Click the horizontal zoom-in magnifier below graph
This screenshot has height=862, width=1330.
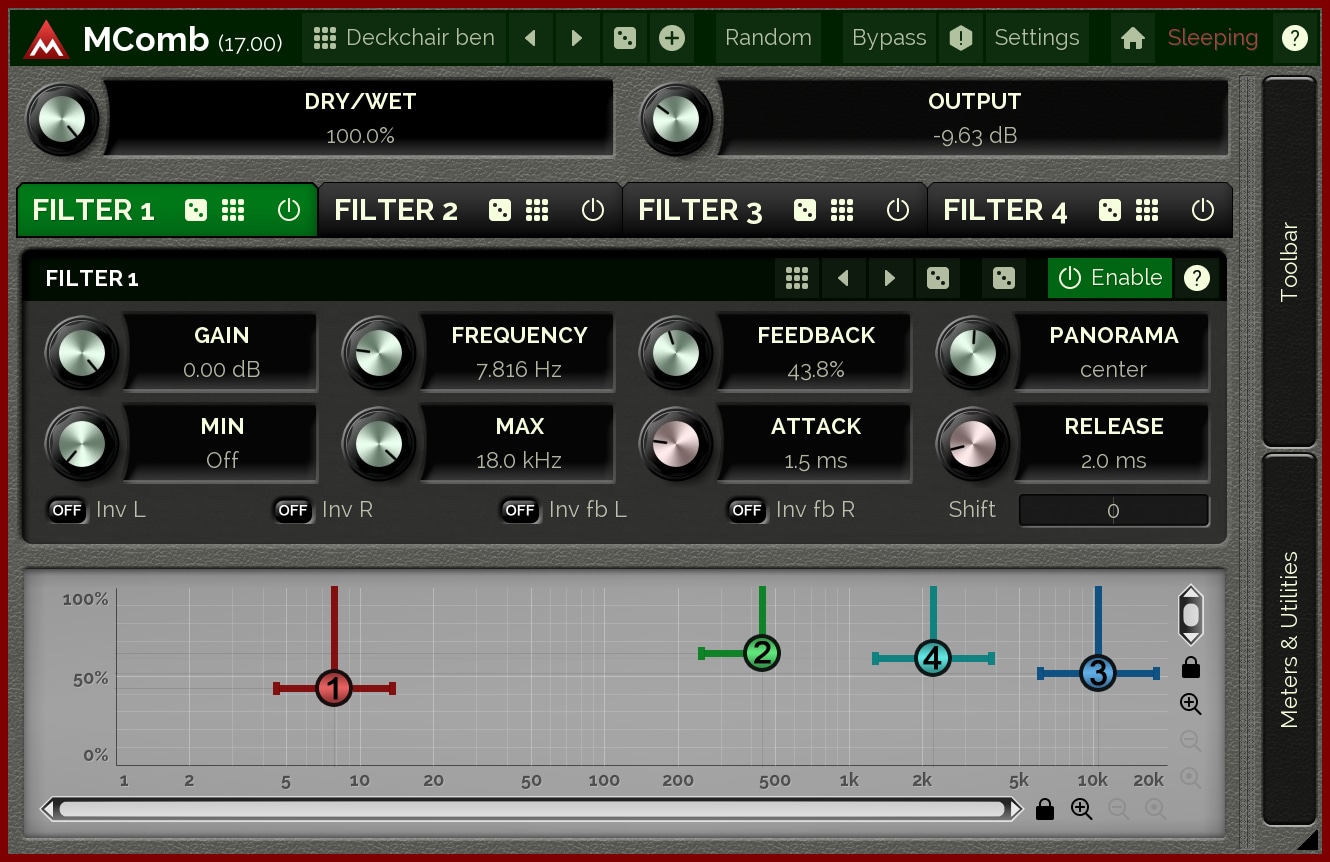(x=1081, y=809)
